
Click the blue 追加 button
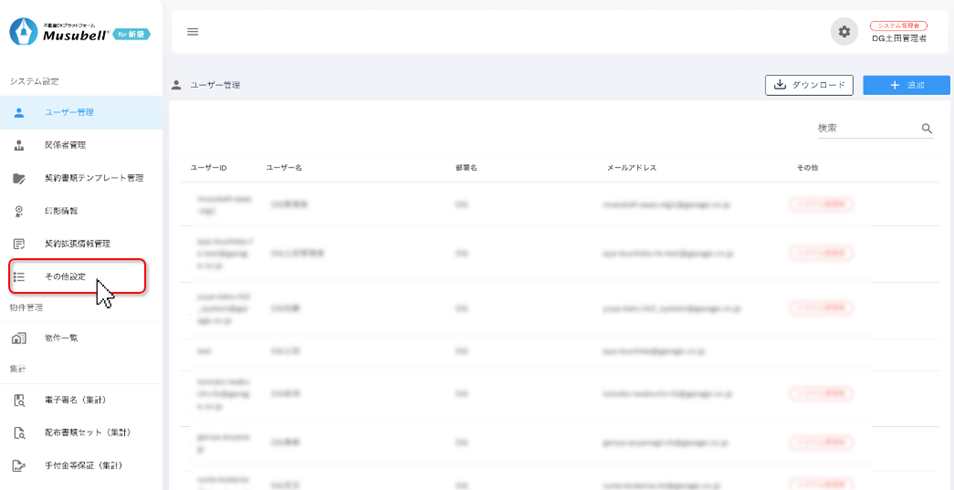pos(907,86)
